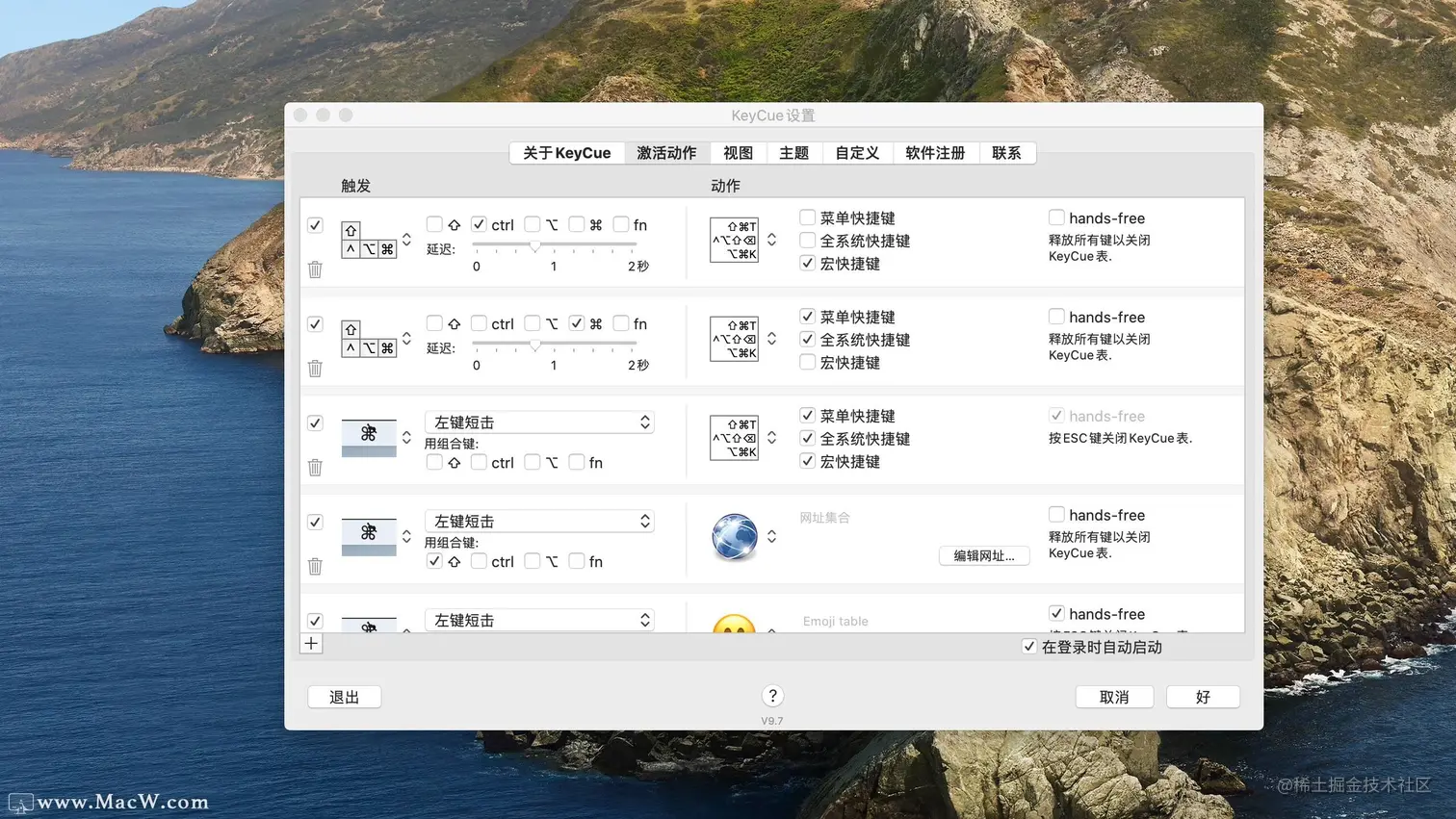This screenshot has height=819, width=1456.
Task: Enable hands-free in first row
Action: pos(1056,218)
